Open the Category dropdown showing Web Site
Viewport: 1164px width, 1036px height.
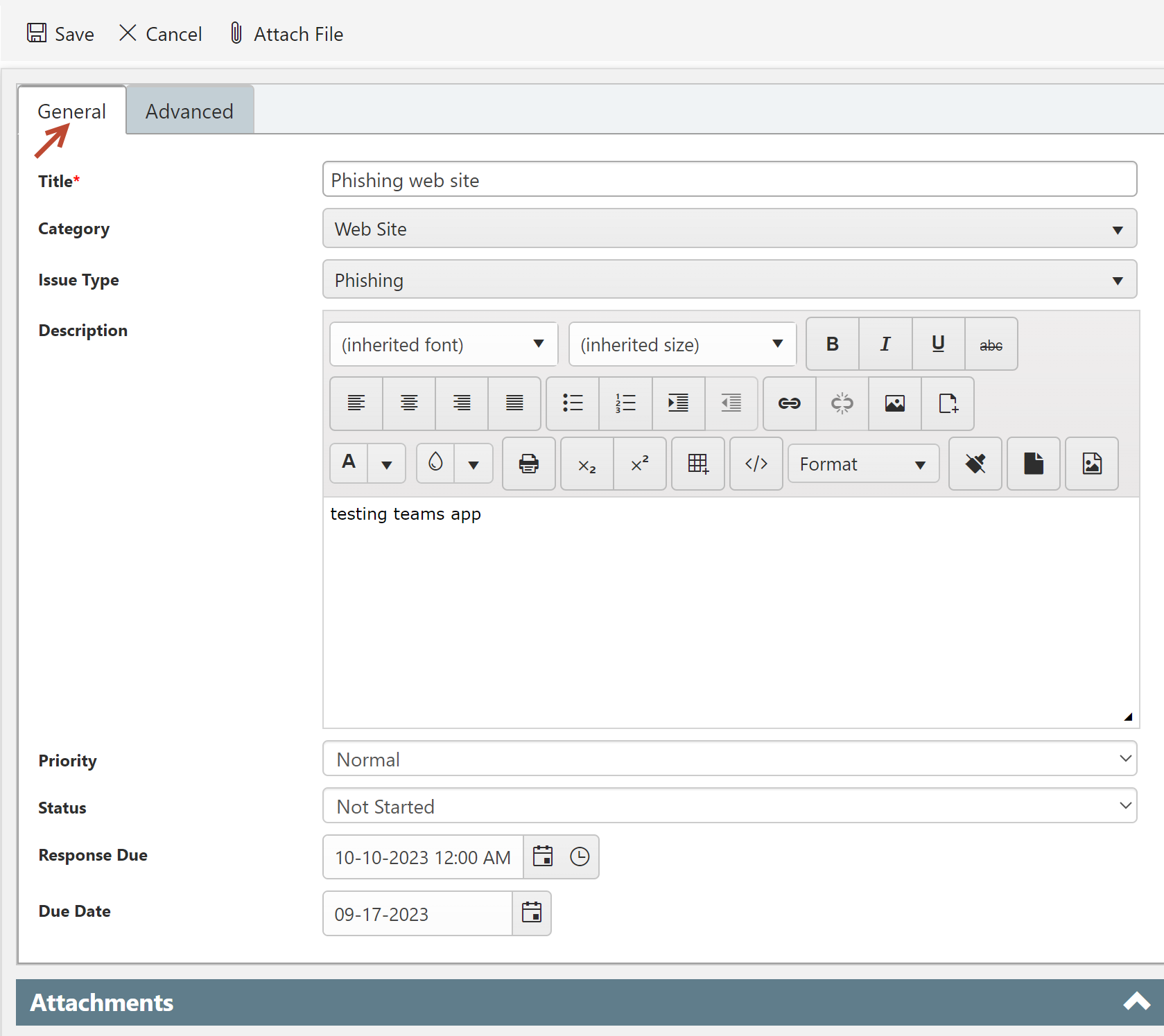click(x=729, y=229)
